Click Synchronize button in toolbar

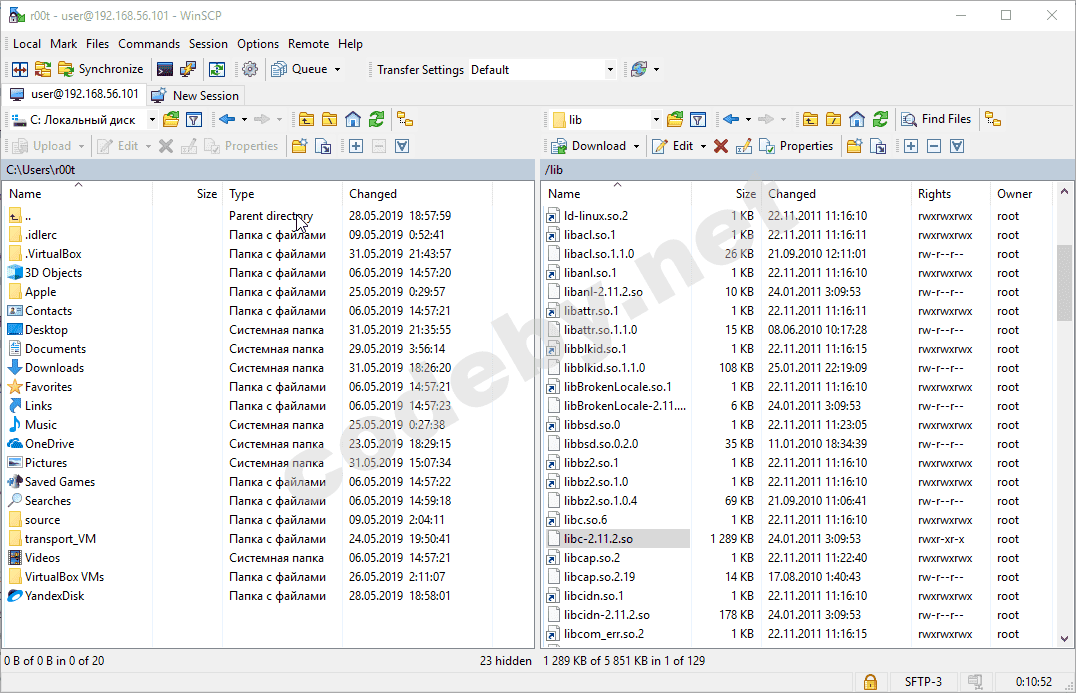[101, 69]
